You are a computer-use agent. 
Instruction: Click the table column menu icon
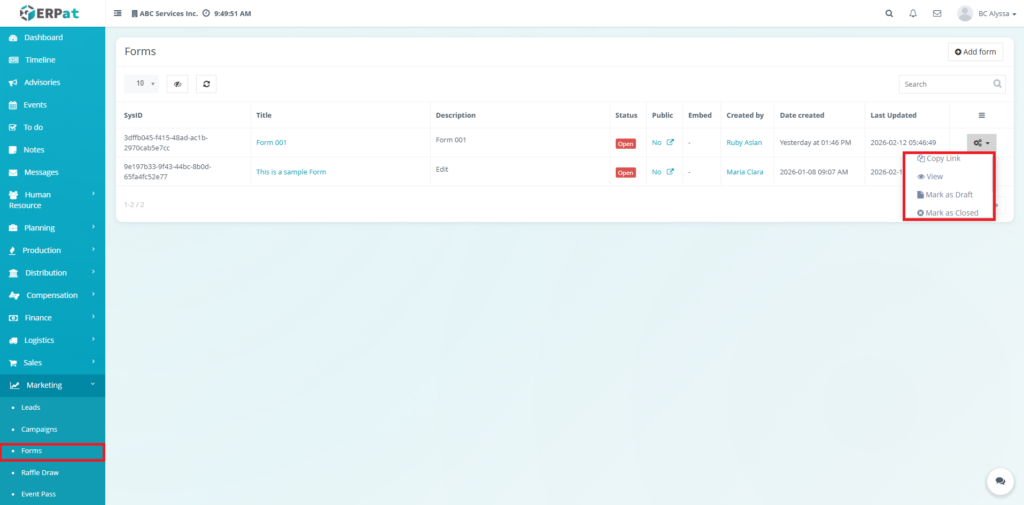click(x=981, y=115)
